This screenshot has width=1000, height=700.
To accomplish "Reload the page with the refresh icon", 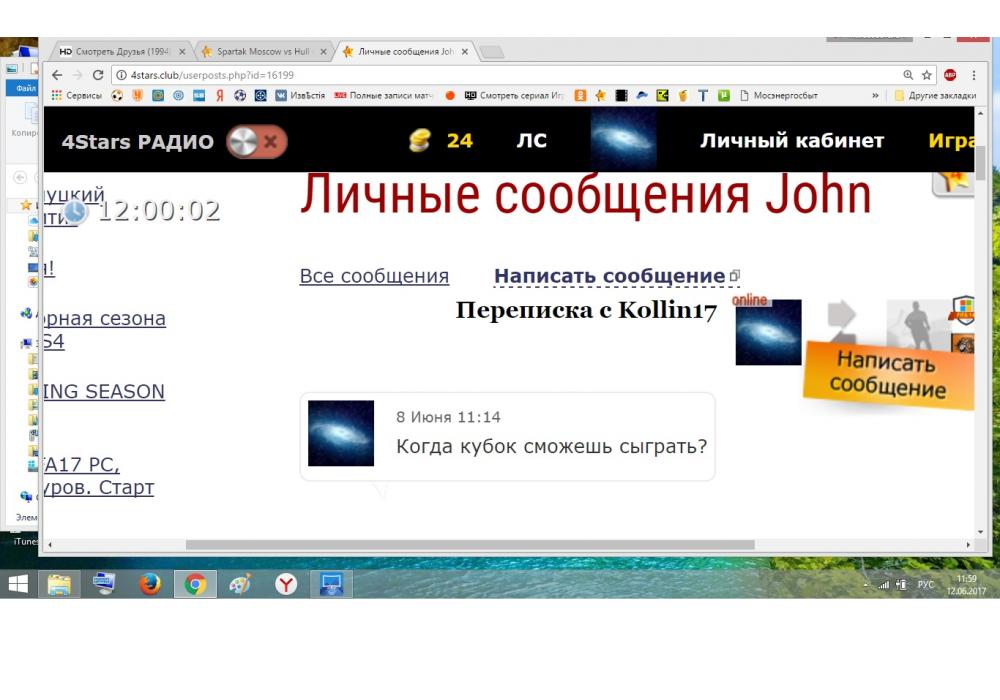I will pos(98,75).
